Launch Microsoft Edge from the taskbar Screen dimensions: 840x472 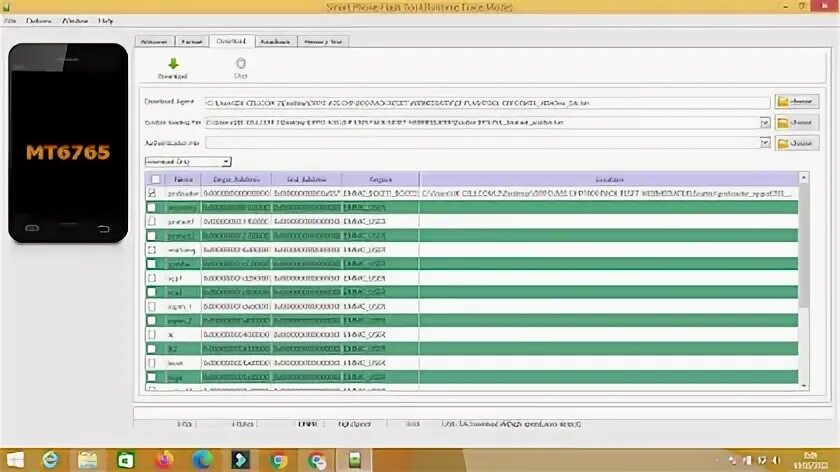202,460
